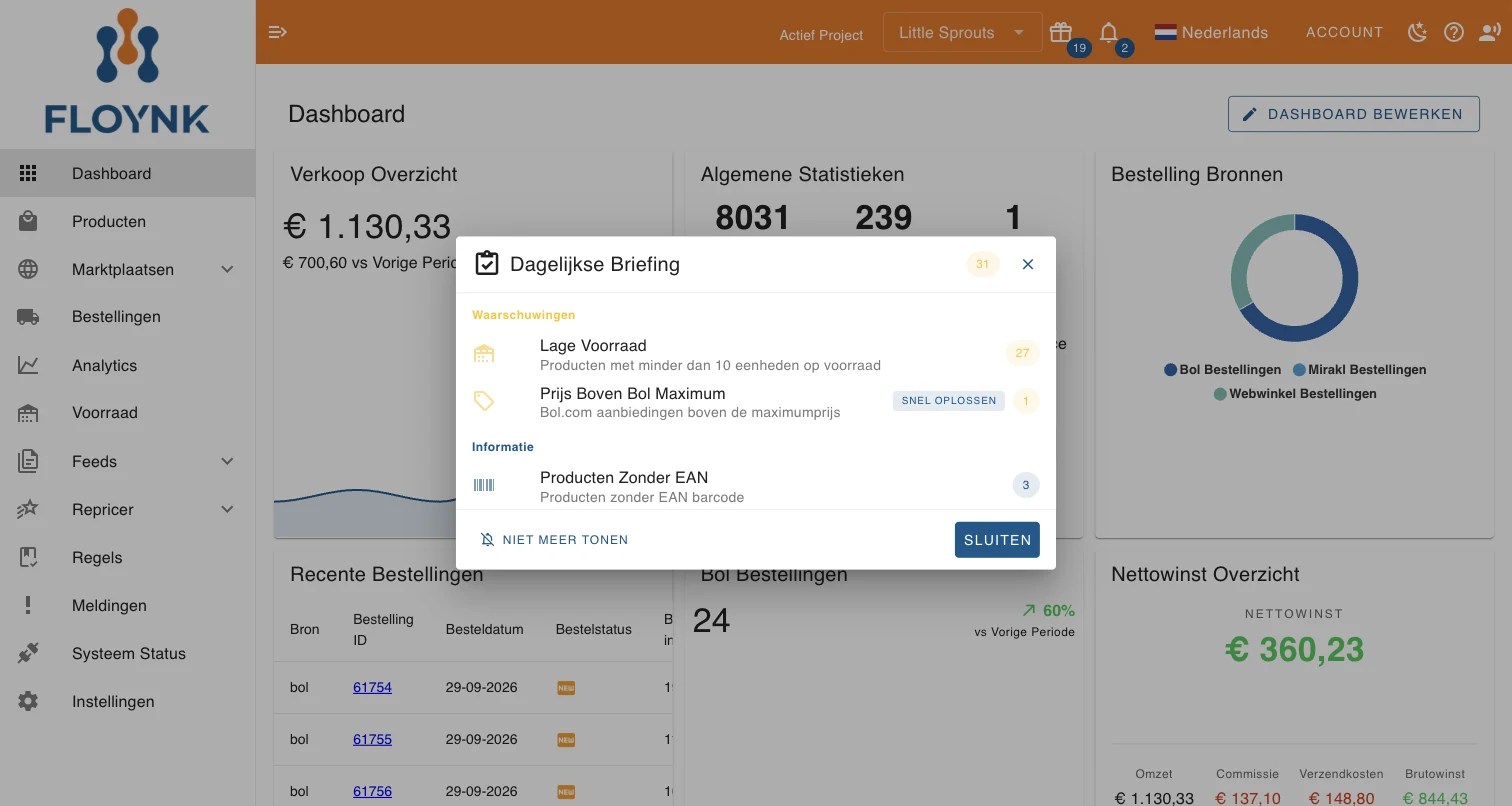Open order link 61755

(x=372, y=740)
